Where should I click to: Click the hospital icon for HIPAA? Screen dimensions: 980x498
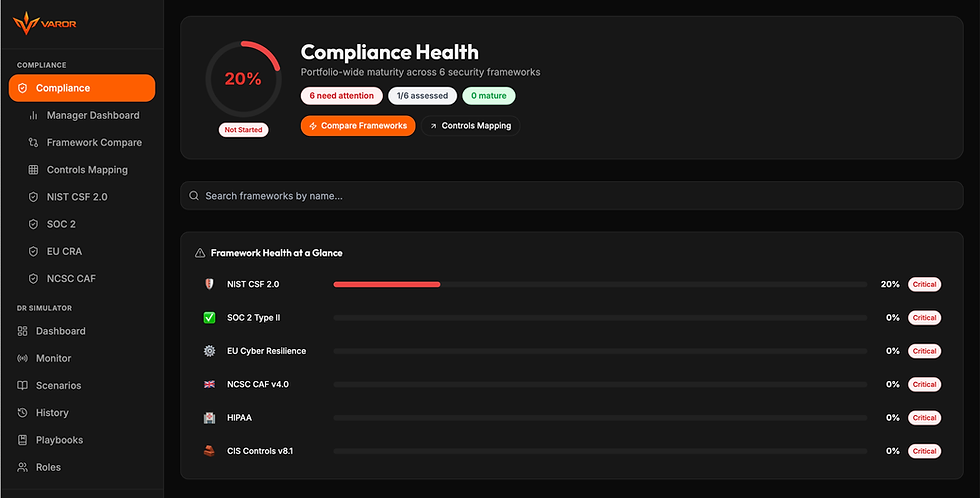[x=209, y=418]
